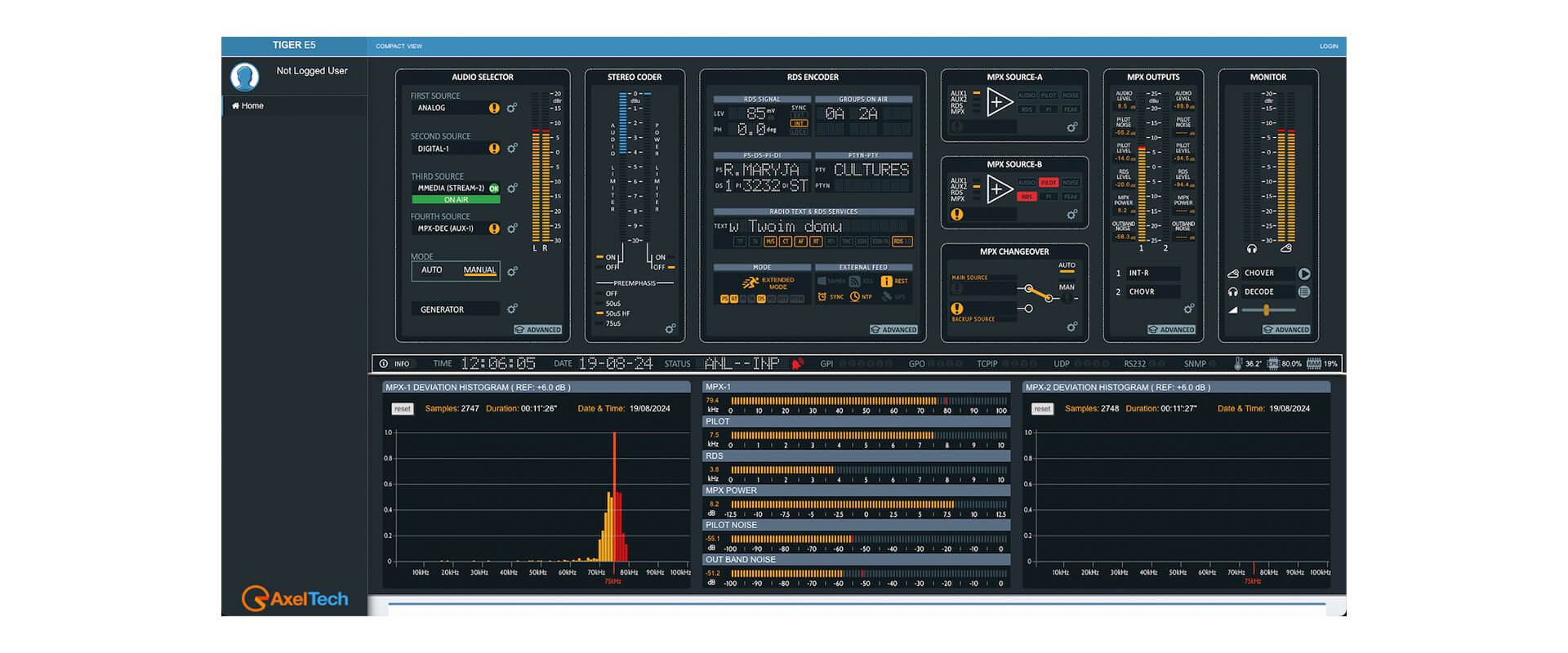The width and height of the screenshot is (1568, 653).
Task: Open MPX output 1 INT-R selector
Action: coord(1152,273)
